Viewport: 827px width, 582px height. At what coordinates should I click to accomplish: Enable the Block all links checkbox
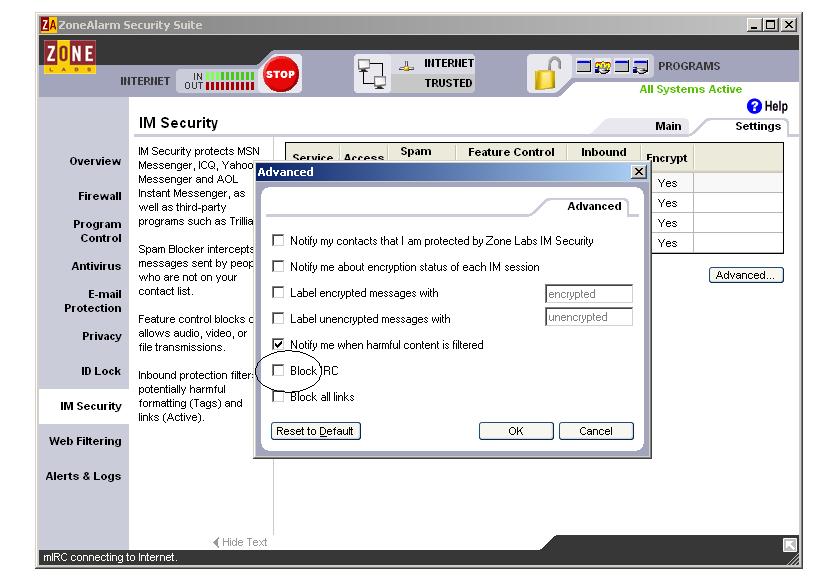click(x=278, y=396)
